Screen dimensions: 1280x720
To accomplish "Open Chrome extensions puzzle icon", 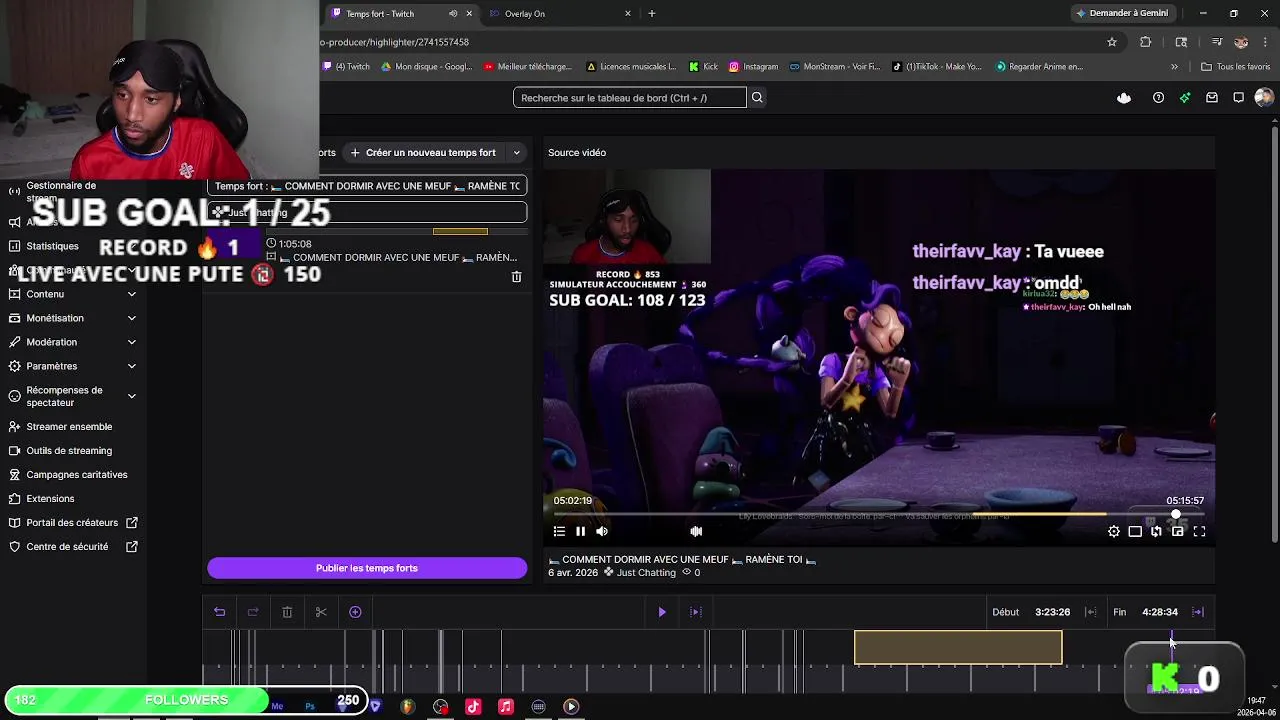I will (x=1146, y=42).
